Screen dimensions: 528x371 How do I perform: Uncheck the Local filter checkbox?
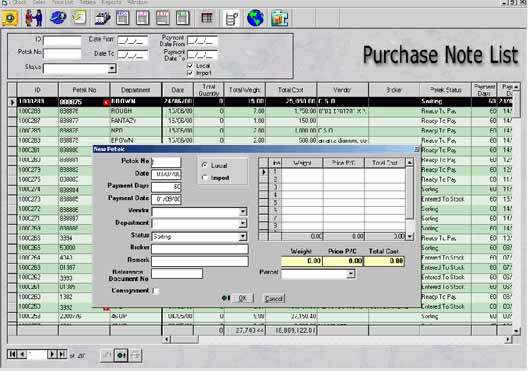[190, 66]
